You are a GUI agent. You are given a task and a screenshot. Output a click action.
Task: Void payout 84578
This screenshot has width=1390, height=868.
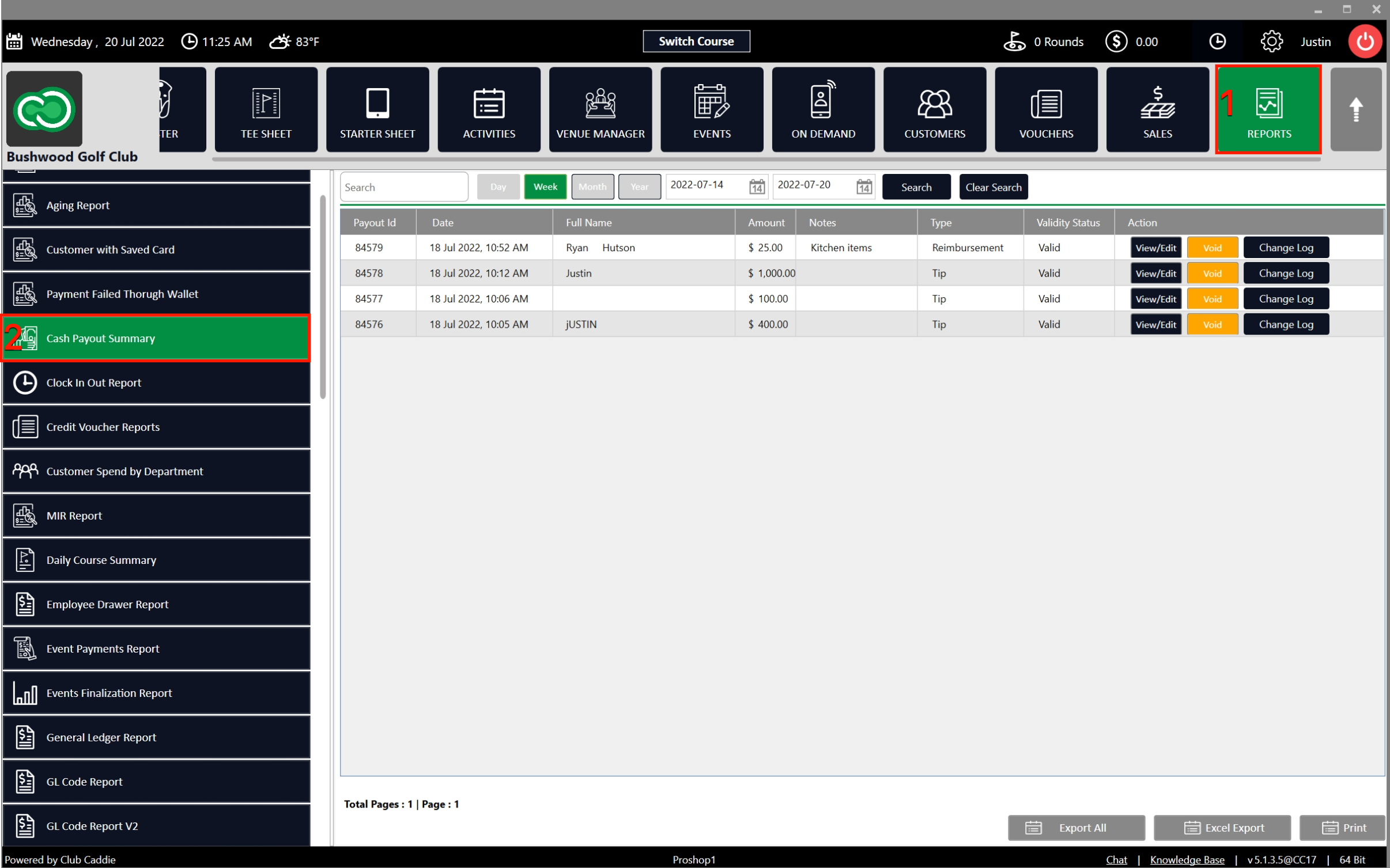point(1212,274)
